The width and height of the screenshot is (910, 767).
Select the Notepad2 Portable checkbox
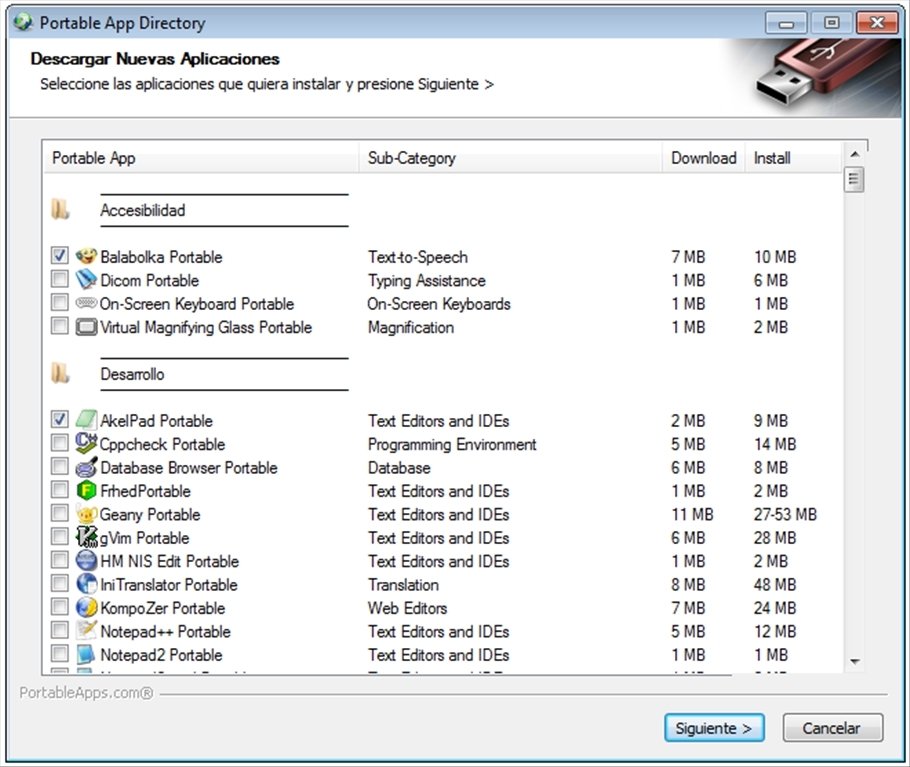(x=59, y=654)
